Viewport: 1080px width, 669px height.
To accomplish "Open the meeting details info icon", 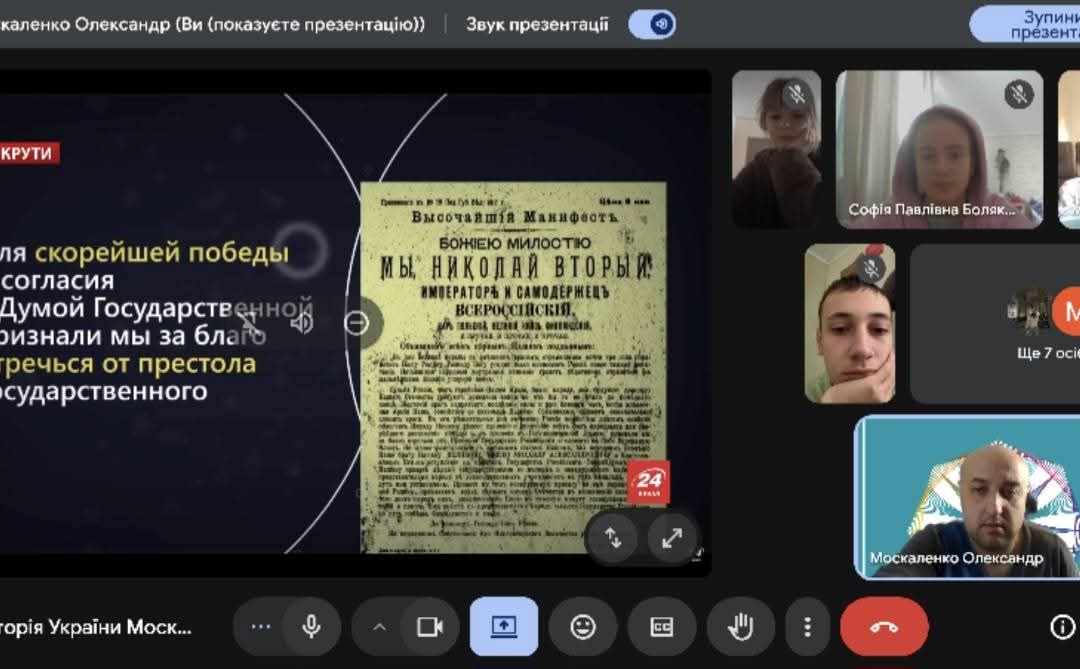I will tap(1062, 626).
